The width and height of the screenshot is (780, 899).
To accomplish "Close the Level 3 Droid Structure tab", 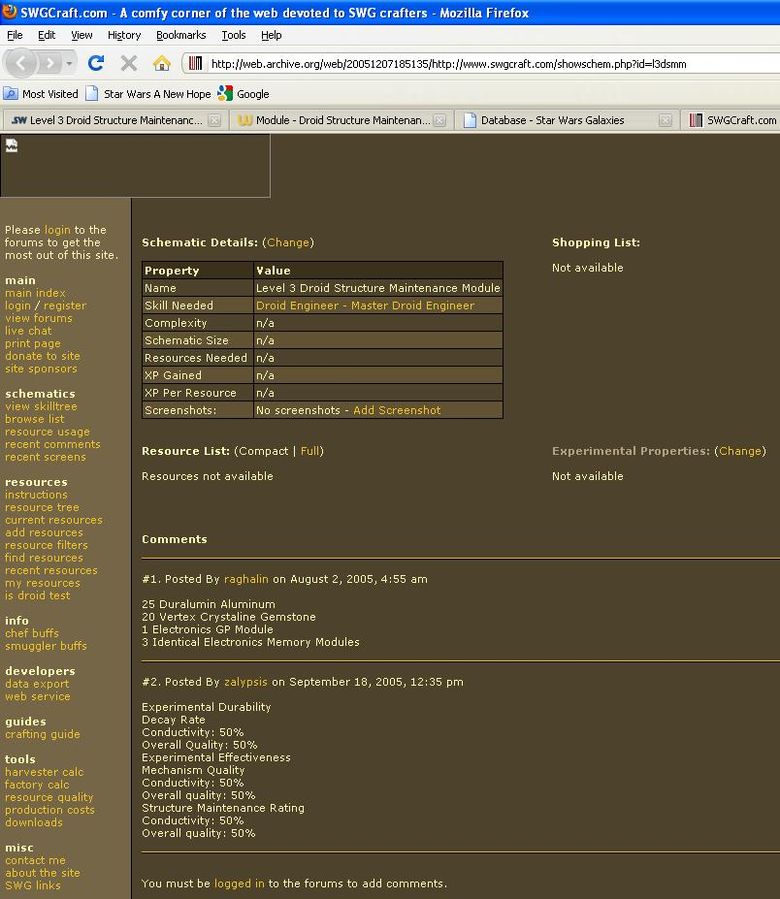I will (x=214, y=120).
